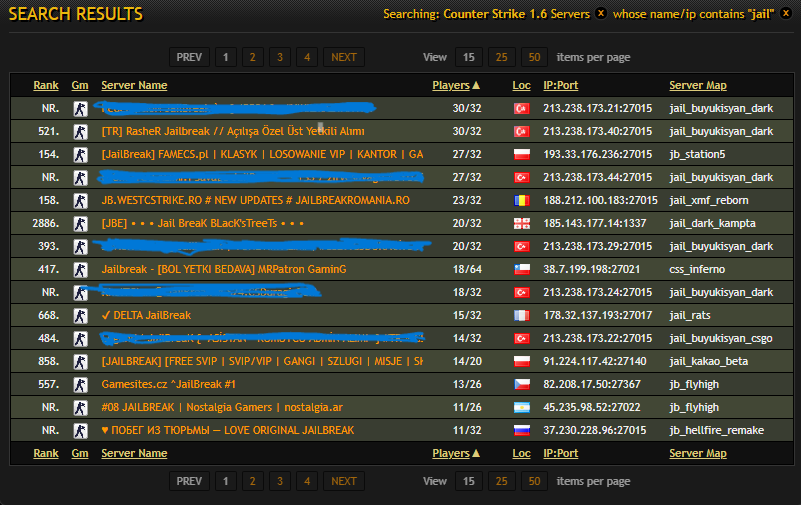The height and width of the screenshot is (505, 801).
Task: Select 15 items per page at top
Action: 468,57
